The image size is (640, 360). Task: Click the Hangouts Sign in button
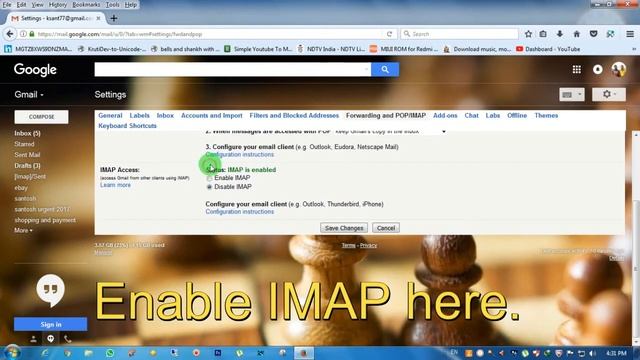point(51,324)
